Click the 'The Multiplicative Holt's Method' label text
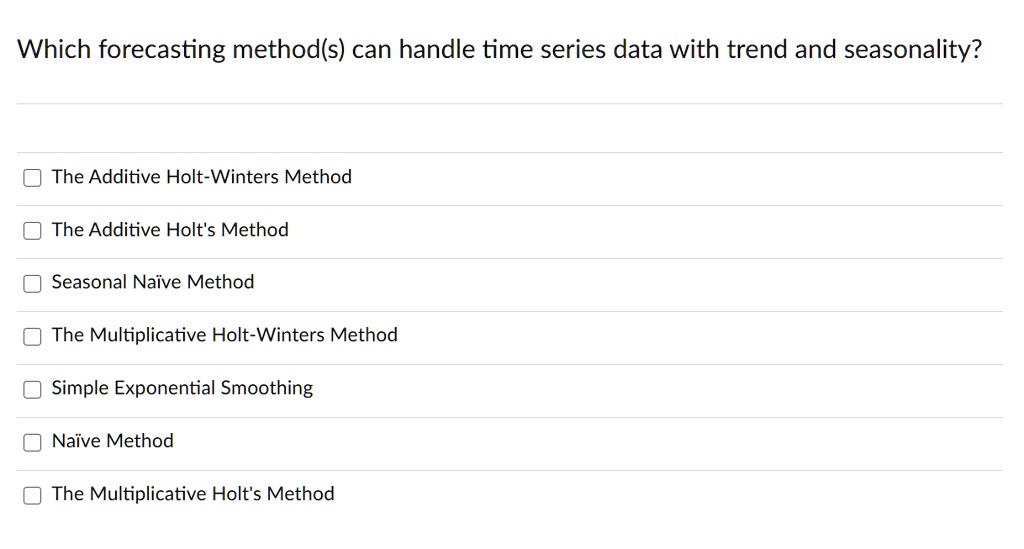Viewport: 1024px width, 549px height. click(193, 494)
